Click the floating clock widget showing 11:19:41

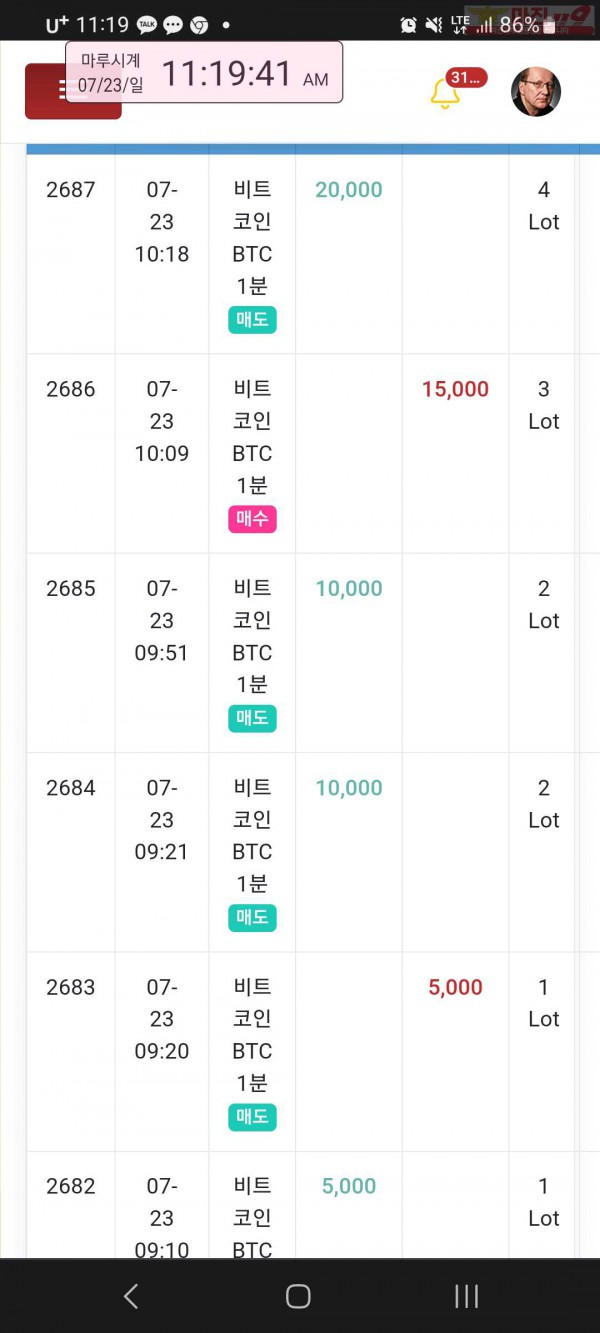coord(204,72)
